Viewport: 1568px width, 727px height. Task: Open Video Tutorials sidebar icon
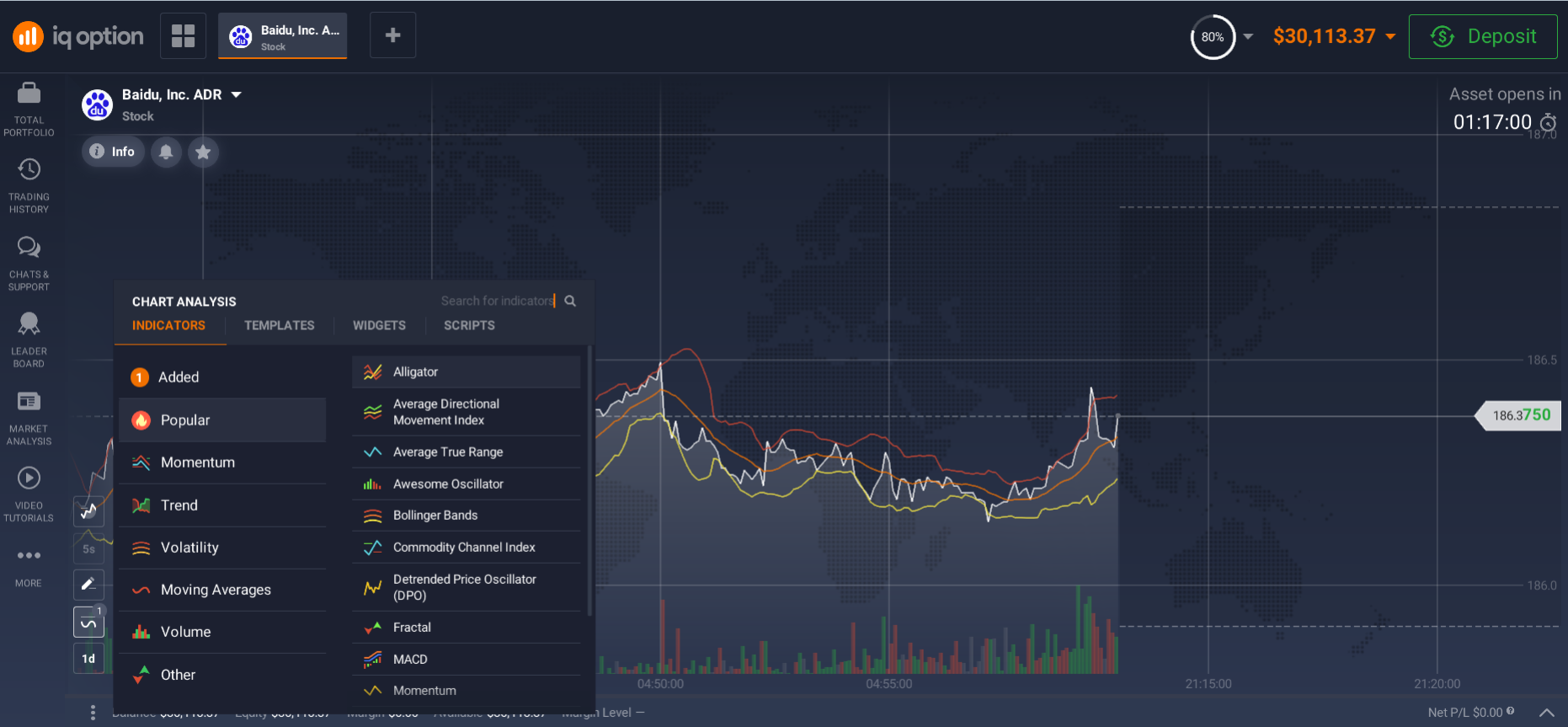pyautogui.click(x=29, y=494)
